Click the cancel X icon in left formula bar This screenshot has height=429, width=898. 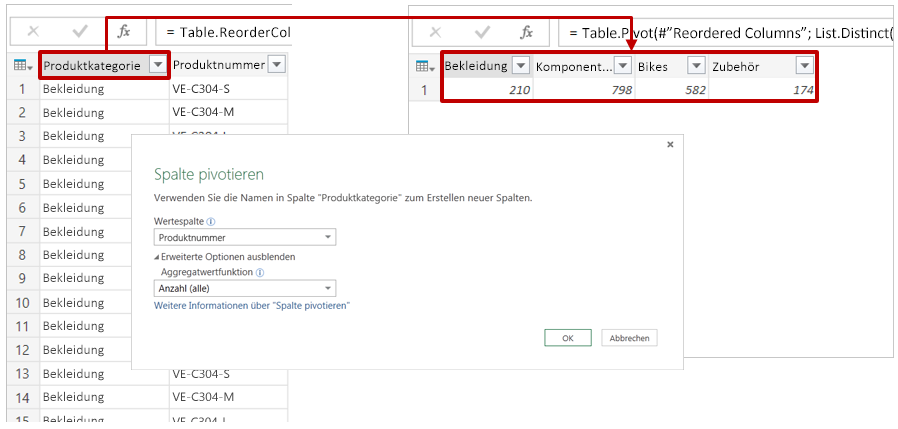click(x=33, y=32)
